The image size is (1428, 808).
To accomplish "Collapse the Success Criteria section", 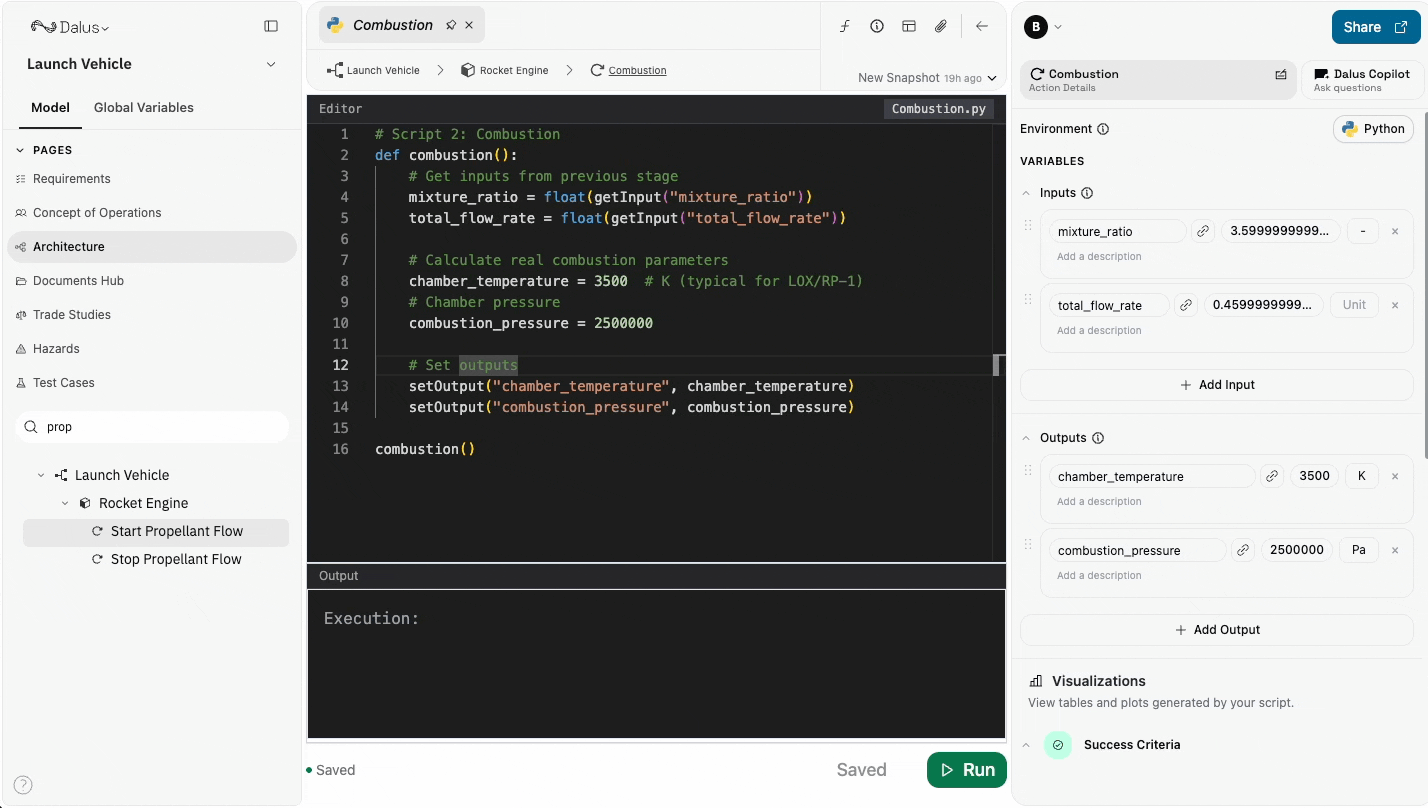I will [1026, 745].
